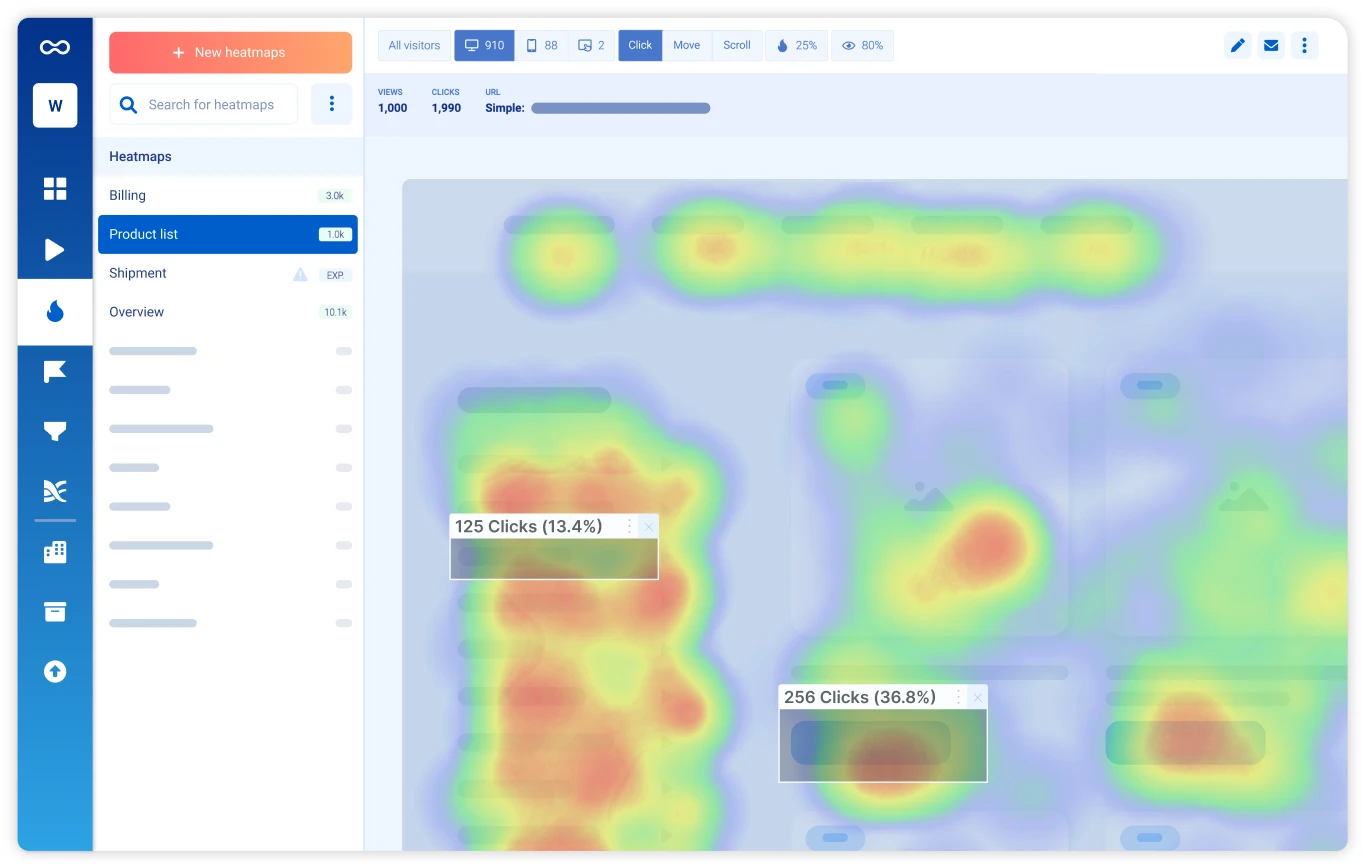Select desktop visitors filter showing 910

pyautogui.click(x=484, y=45)
